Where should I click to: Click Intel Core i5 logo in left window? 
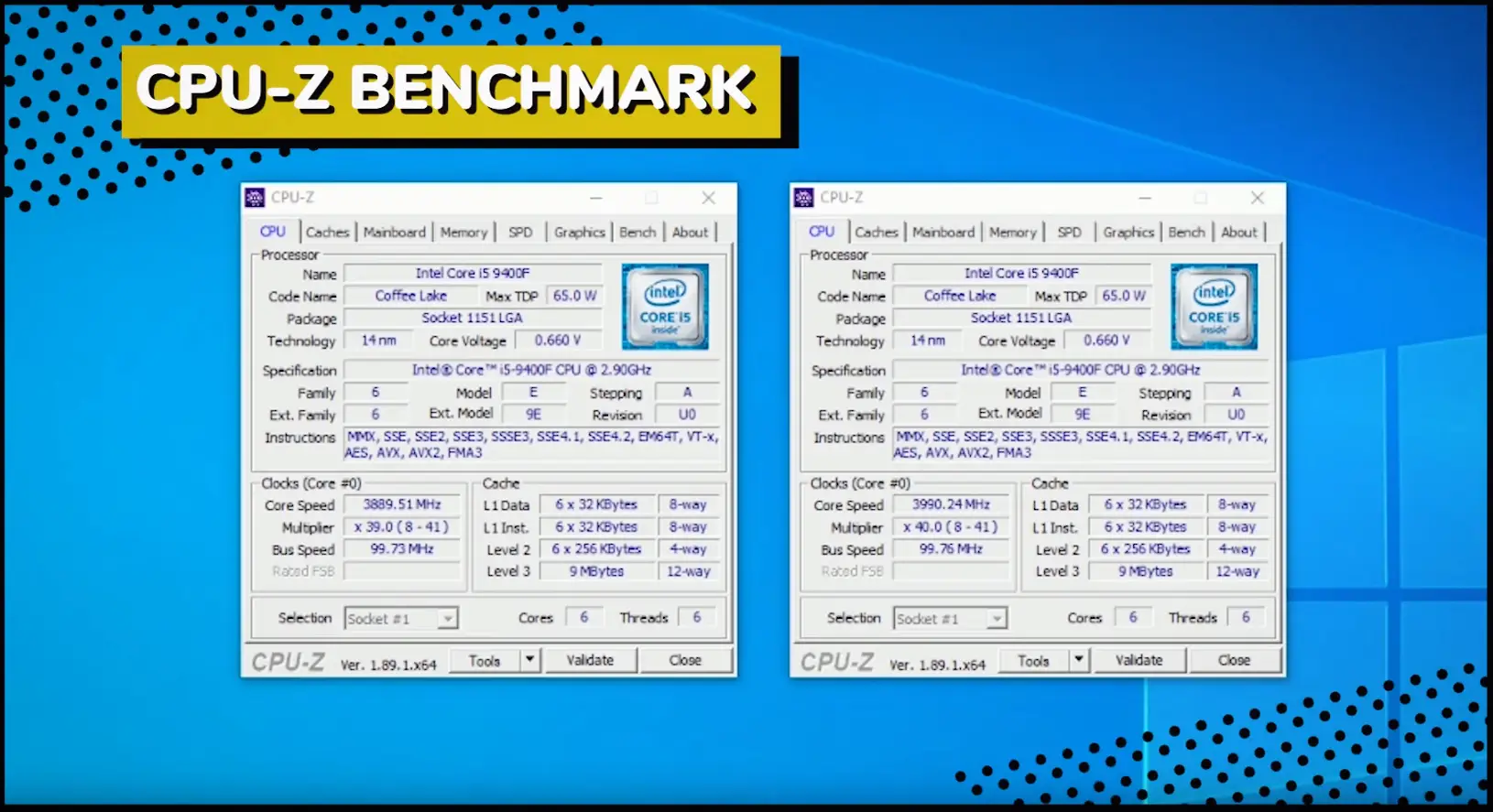coord(665,307)
